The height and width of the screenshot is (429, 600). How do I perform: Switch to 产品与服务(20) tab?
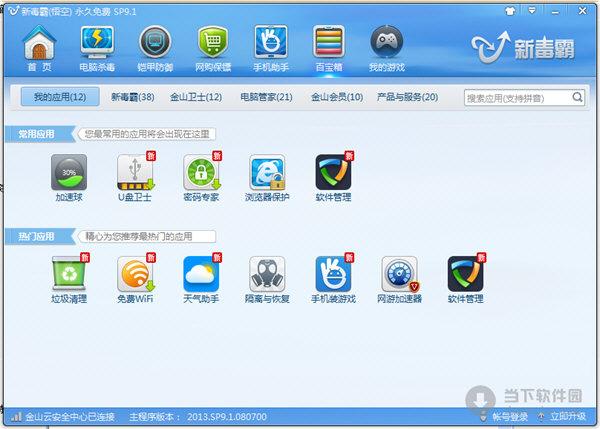click(408, 97)
